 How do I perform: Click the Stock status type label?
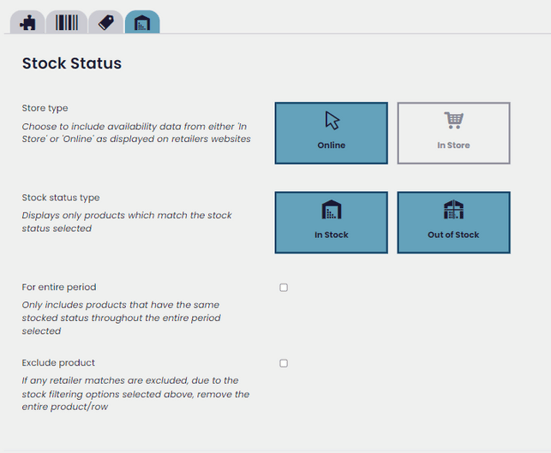coord(61,198)
